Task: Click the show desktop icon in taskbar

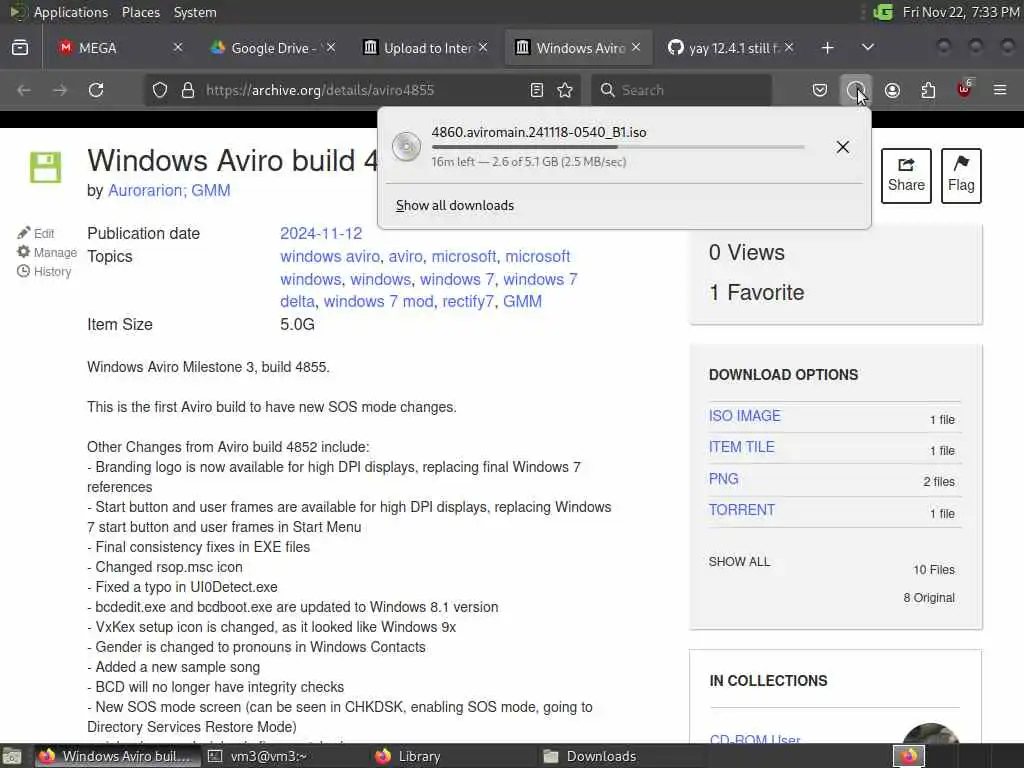Action: point(12,756)
